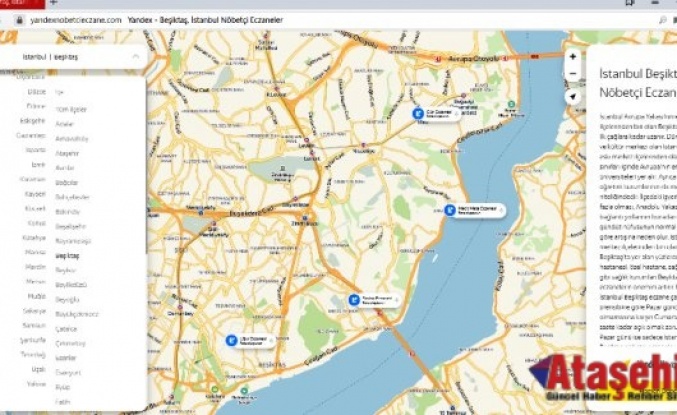
Task: Choose Ataşehir in the district list
Action: (67, 153)
